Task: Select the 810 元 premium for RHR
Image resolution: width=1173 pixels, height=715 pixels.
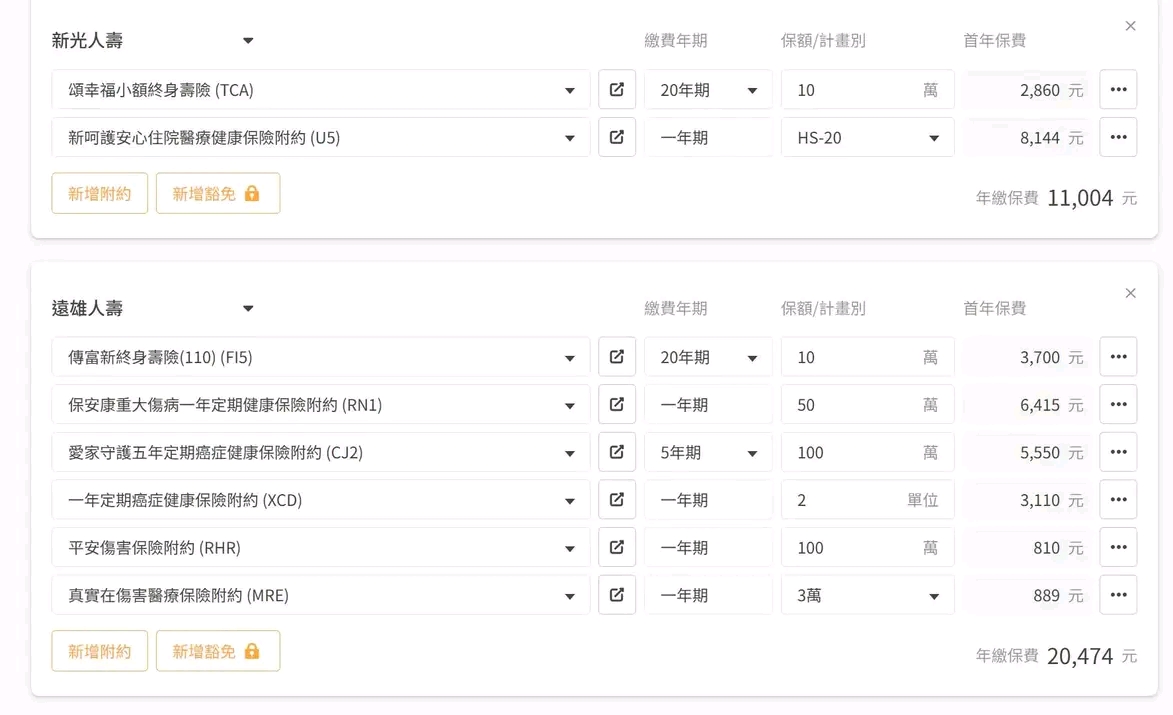Action: [1058, 548]
